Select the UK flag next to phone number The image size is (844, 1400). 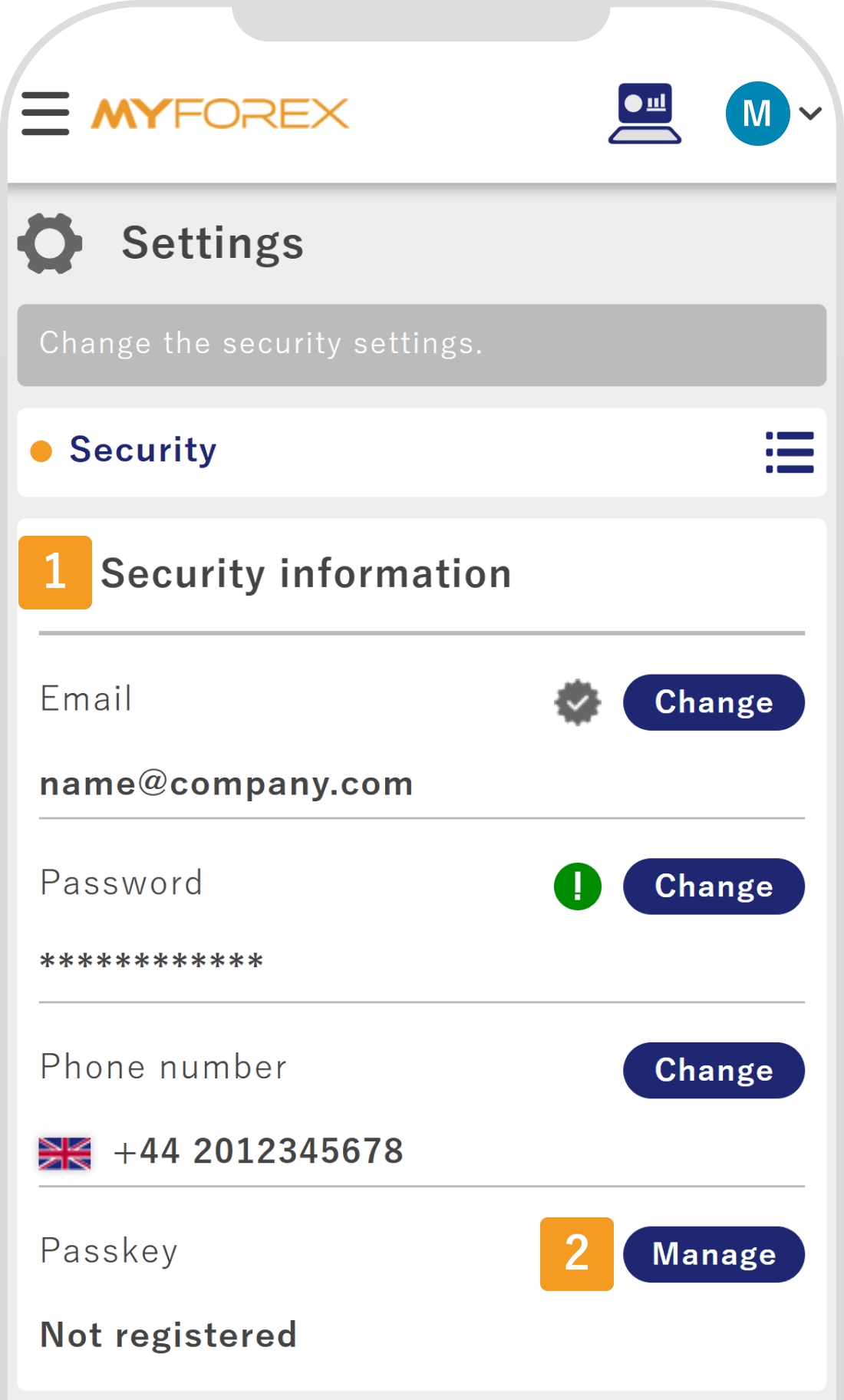[x=65, y=1151]
